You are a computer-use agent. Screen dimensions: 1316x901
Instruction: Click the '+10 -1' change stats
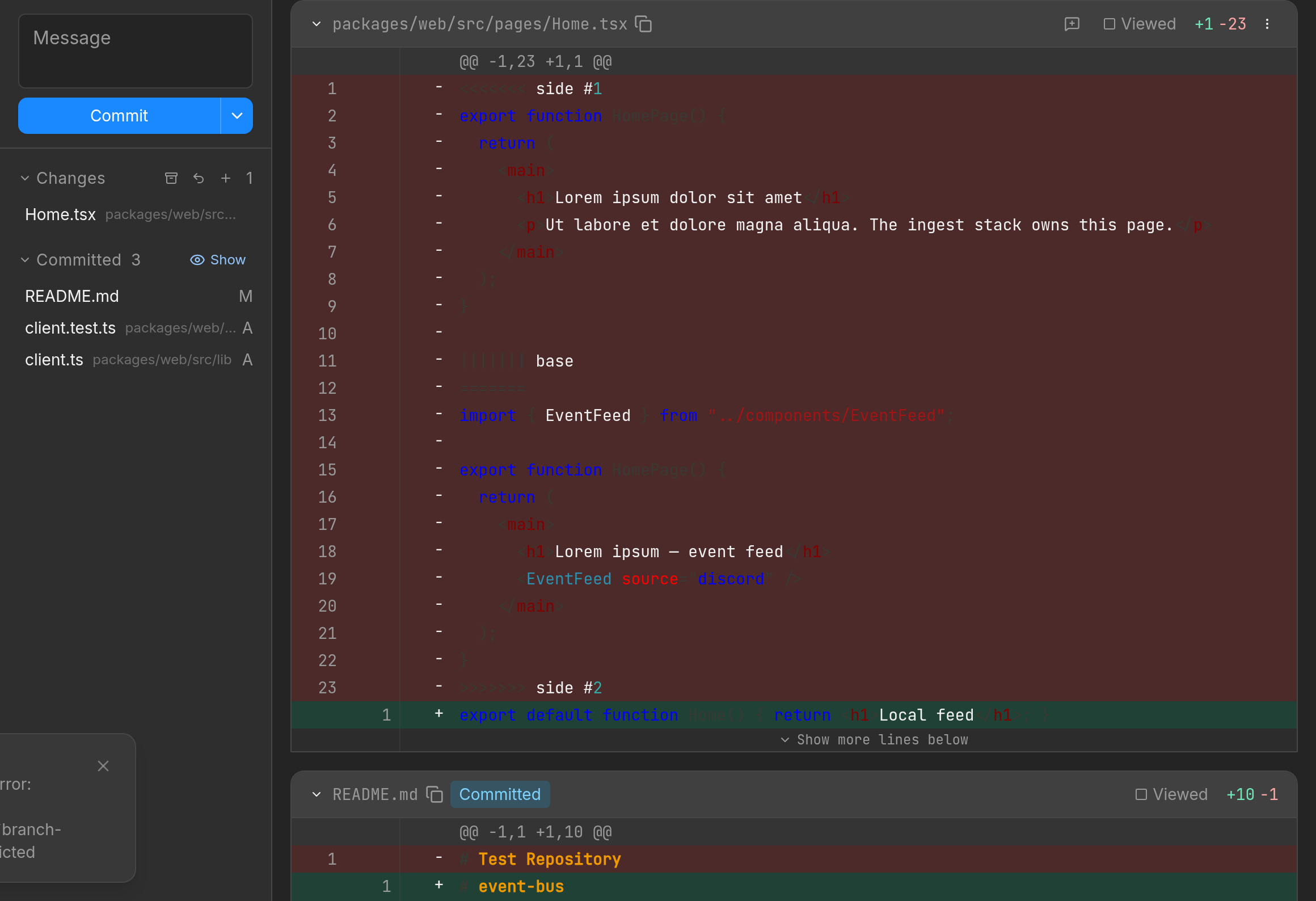tap(1252, 794)
